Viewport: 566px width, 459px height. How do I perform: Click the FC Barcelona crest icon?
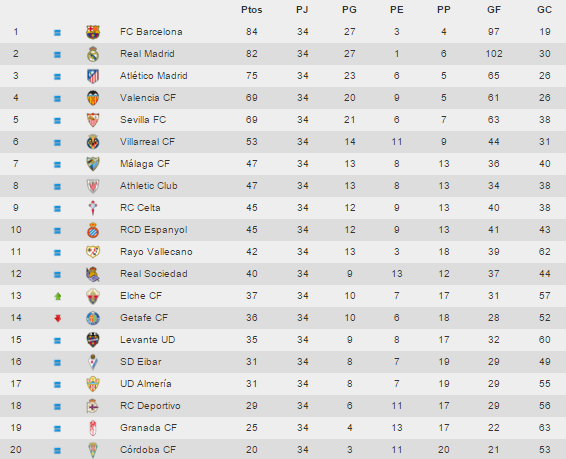coord(93,32)
